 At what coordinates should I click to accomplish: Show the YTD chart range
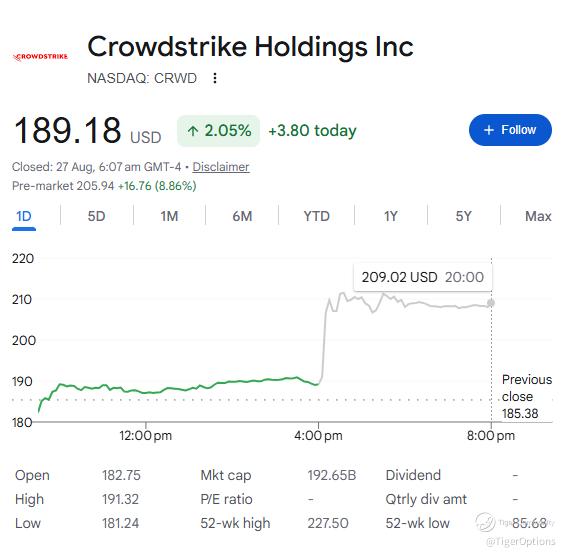coord(317,217)
